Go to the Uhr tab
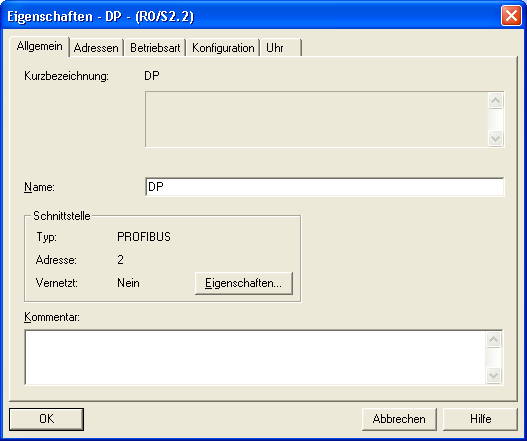527x441 pixels. (280, 48)
